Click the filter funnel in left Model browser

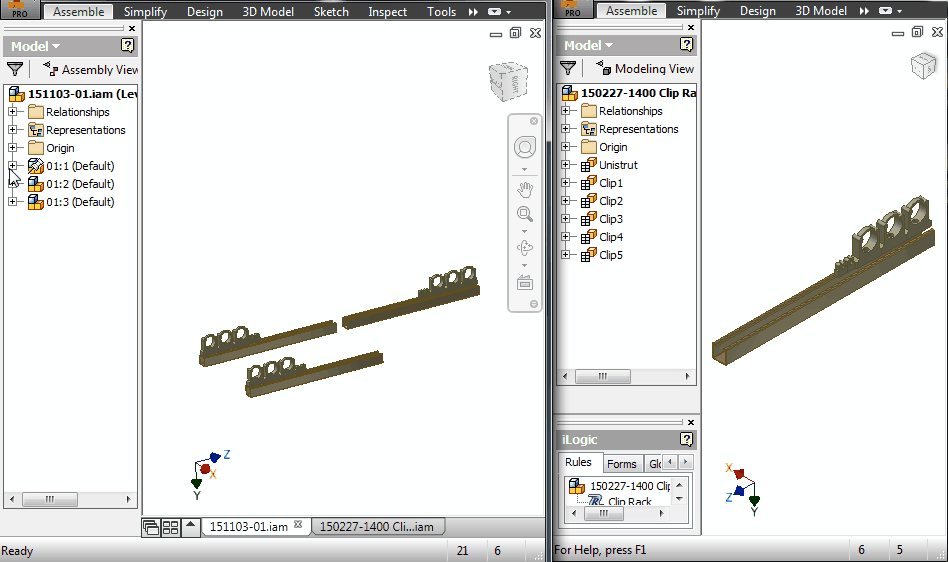pos(15,69)
